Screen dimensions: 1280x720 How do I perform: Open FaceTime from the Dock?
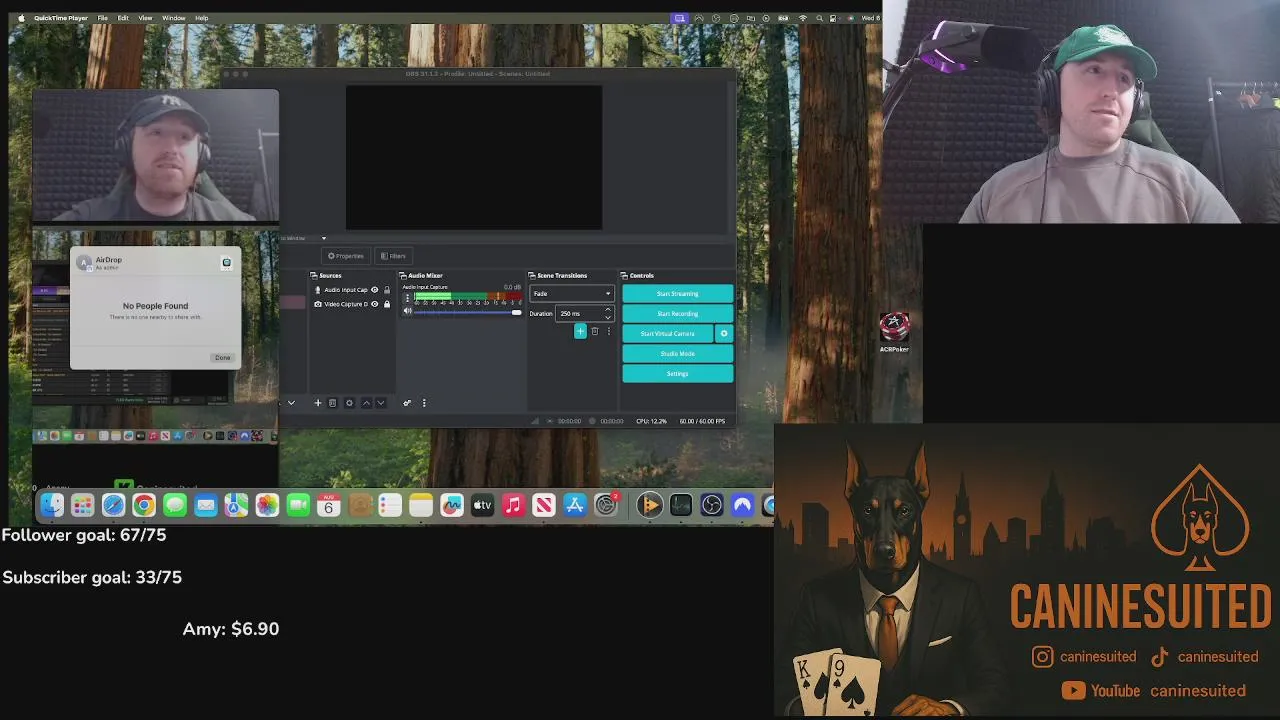coord(298,506)
